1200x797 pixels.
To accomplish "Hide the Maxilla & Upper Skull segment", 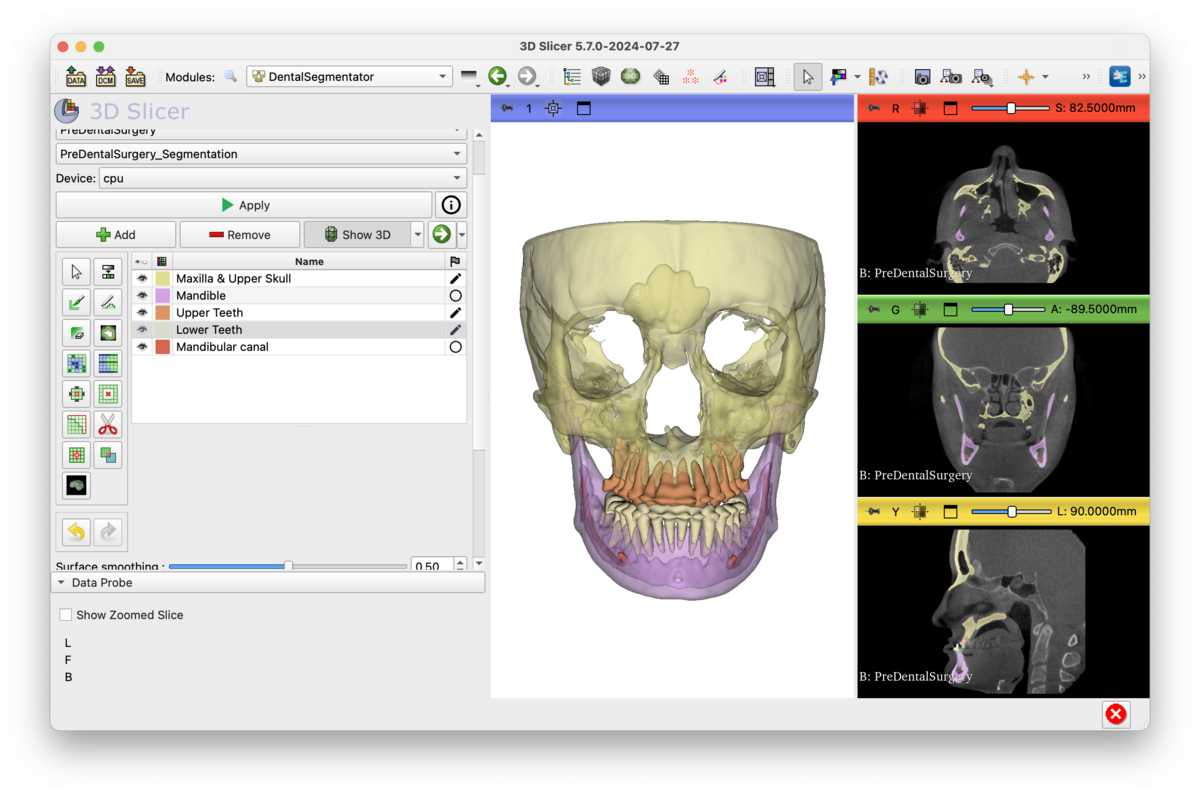I will coord(142,279).
